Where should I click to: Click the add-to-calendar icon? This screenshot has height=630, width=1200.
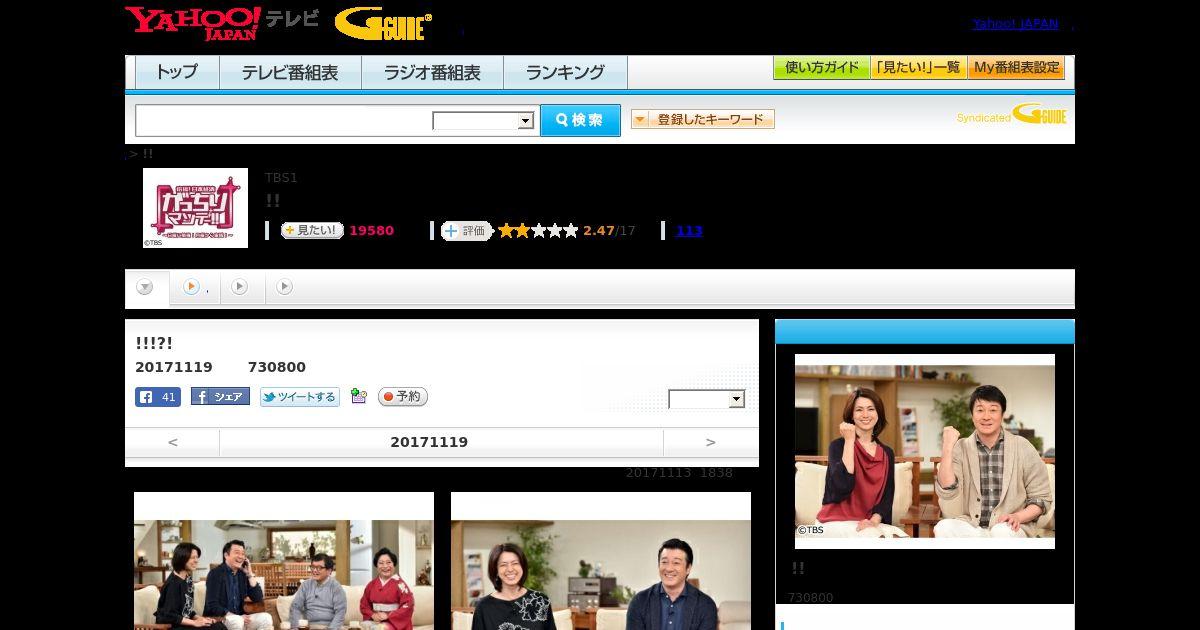[x=359, y=397]
